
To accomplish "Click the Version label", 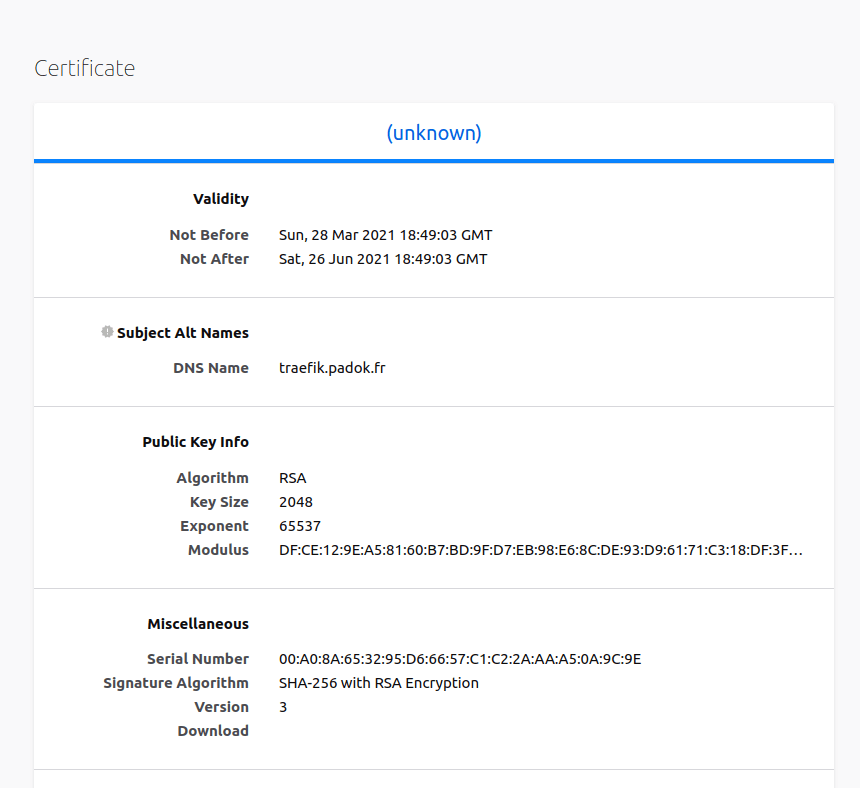I will pos(221,707).
